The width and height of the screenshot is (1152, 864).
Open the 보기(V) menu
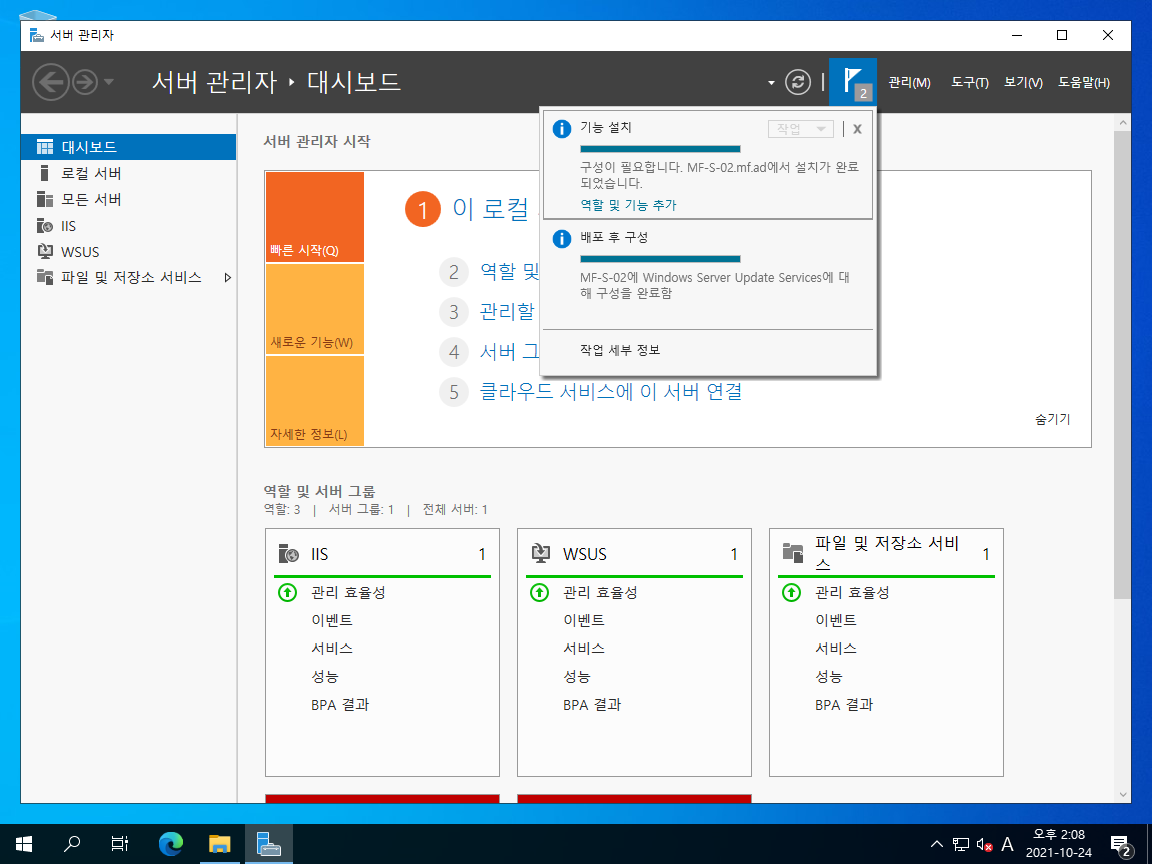click(1023, 82)
